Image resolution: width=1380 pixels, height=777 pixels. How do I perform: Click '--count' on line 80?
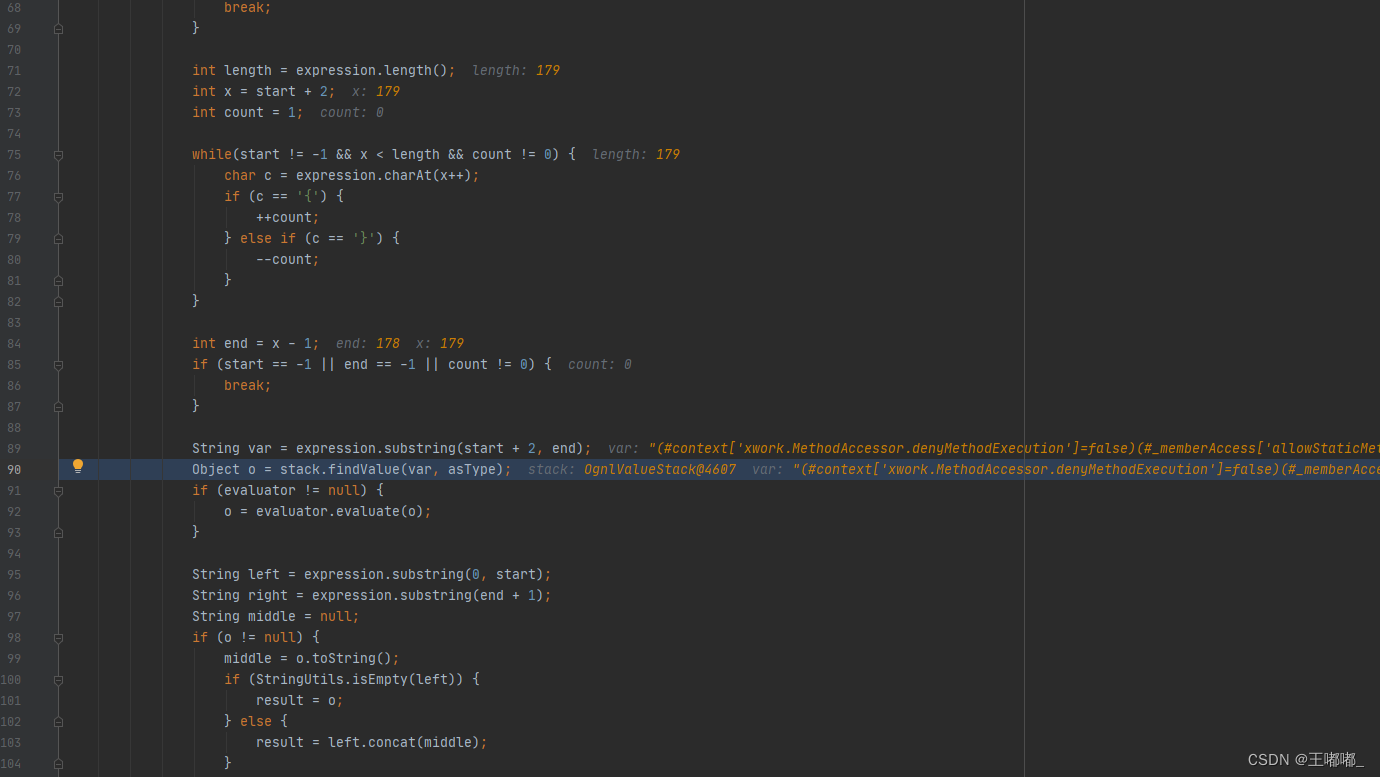click(284, 260)
